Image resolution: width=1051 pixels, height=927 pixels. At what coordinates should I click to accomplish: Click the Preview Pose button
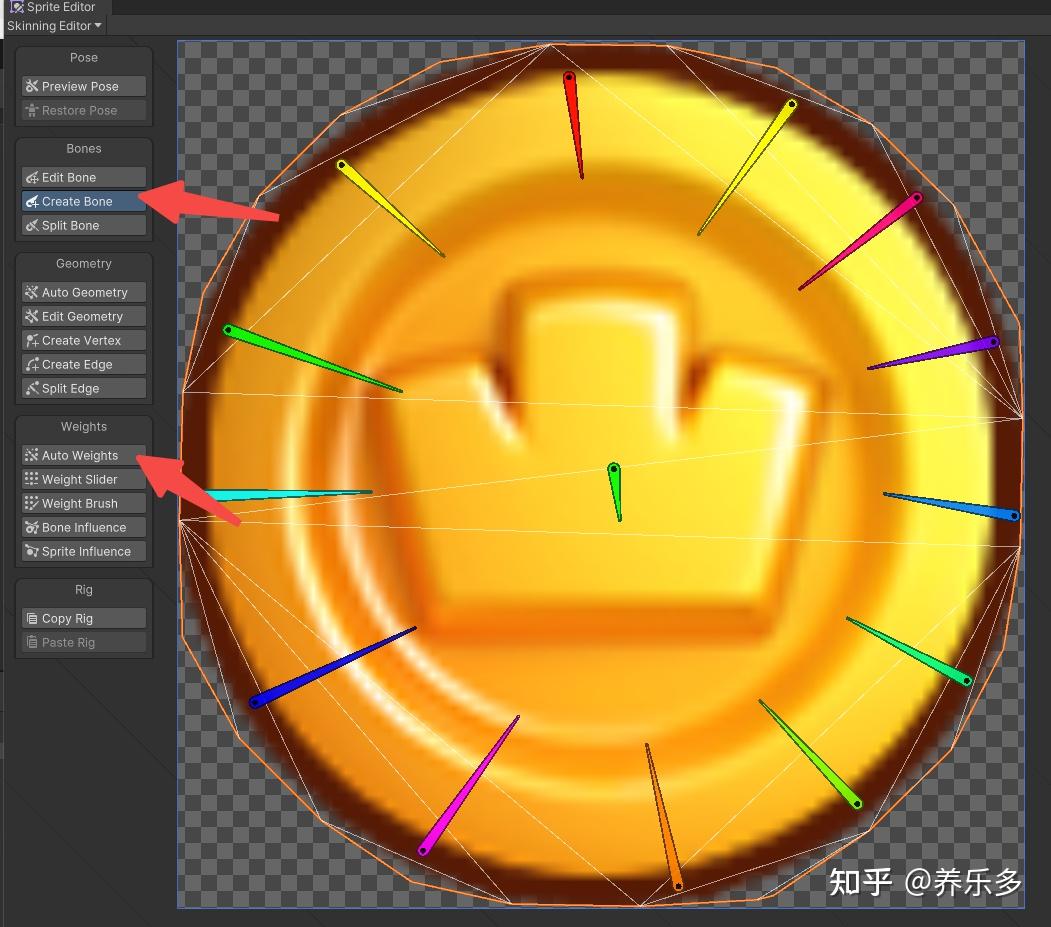[84, 86]
